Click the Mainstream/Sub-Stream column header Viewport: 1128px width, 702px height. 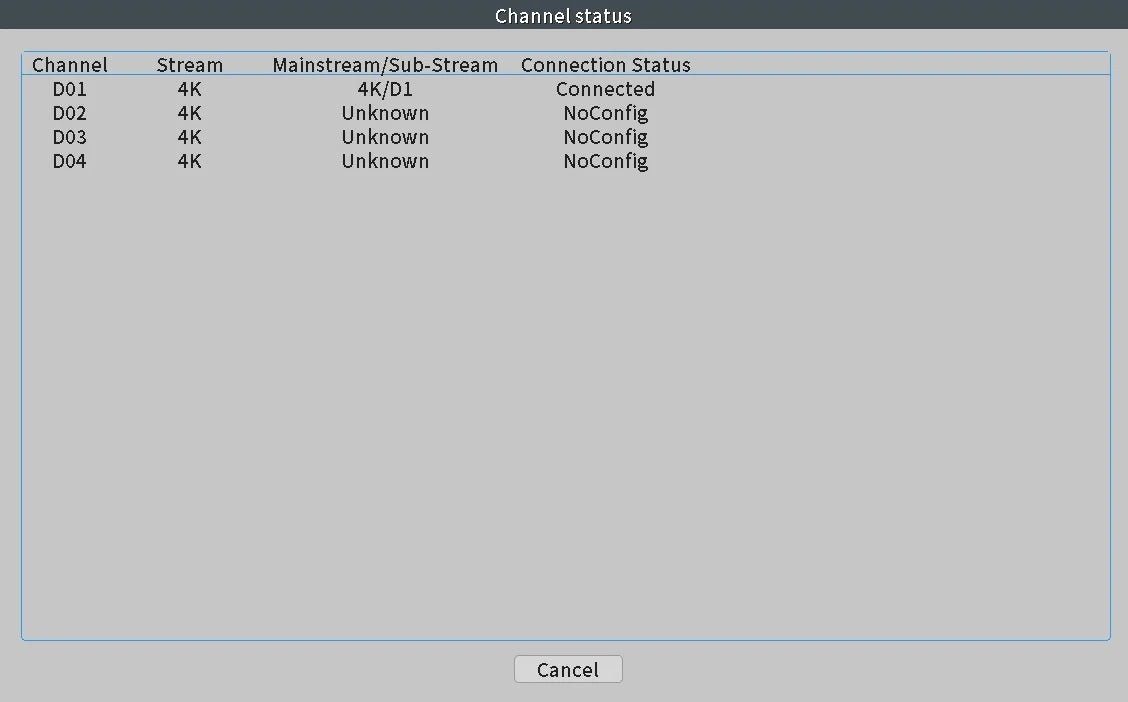click(385, 65)
